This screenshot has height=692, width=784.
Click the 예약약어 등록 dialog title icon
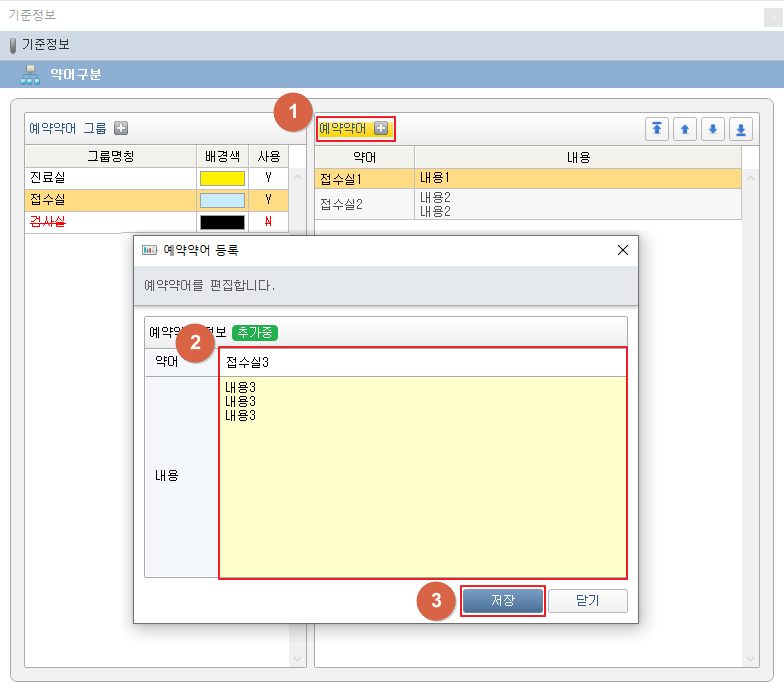click(x=150, y=250)
